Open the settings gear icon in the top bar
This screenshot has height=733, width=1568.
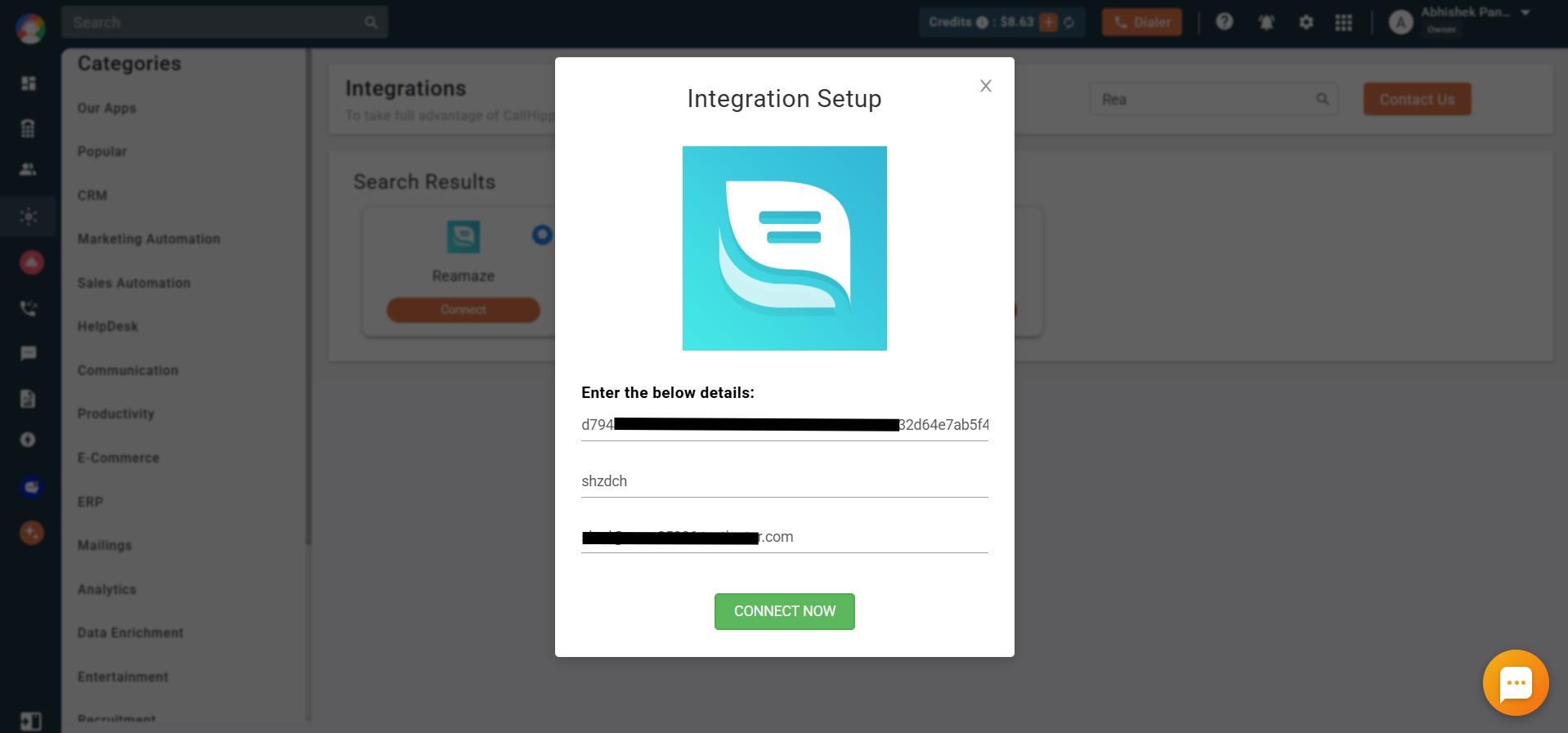(x=1306, y=22)
